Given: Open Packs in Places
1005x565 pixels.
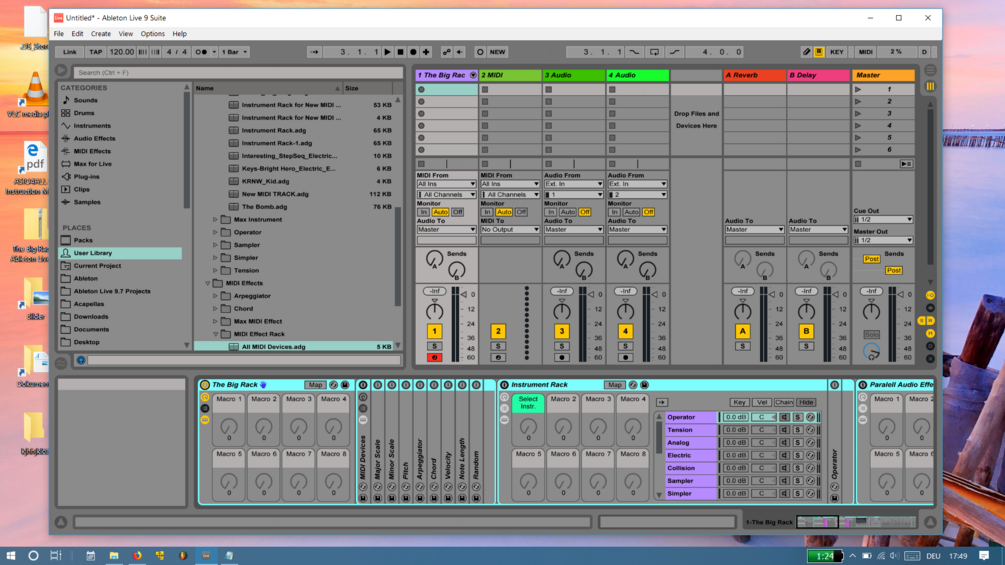Looking at the screenshot, I should tap(83, 240).
